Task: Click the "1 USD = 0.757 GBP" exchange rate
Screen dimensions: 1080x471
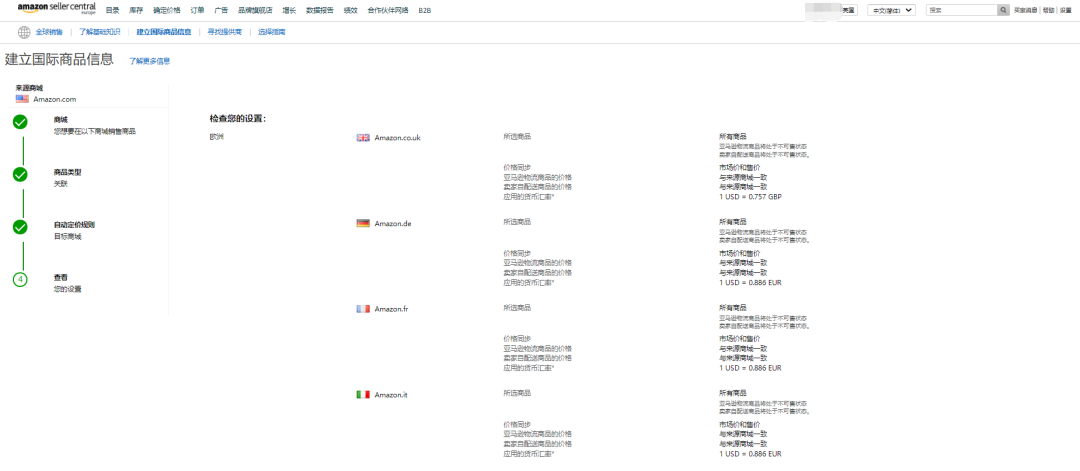Action: (750, 197)
